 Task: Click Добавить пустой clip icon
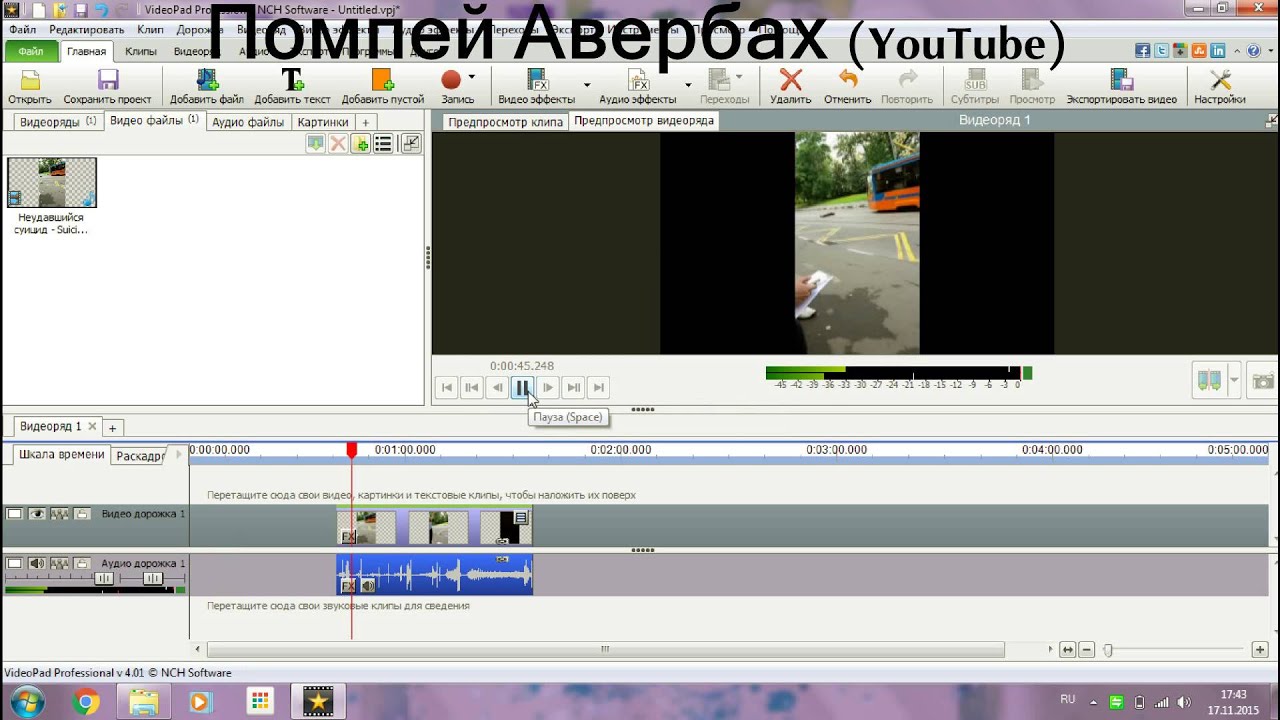382,80
